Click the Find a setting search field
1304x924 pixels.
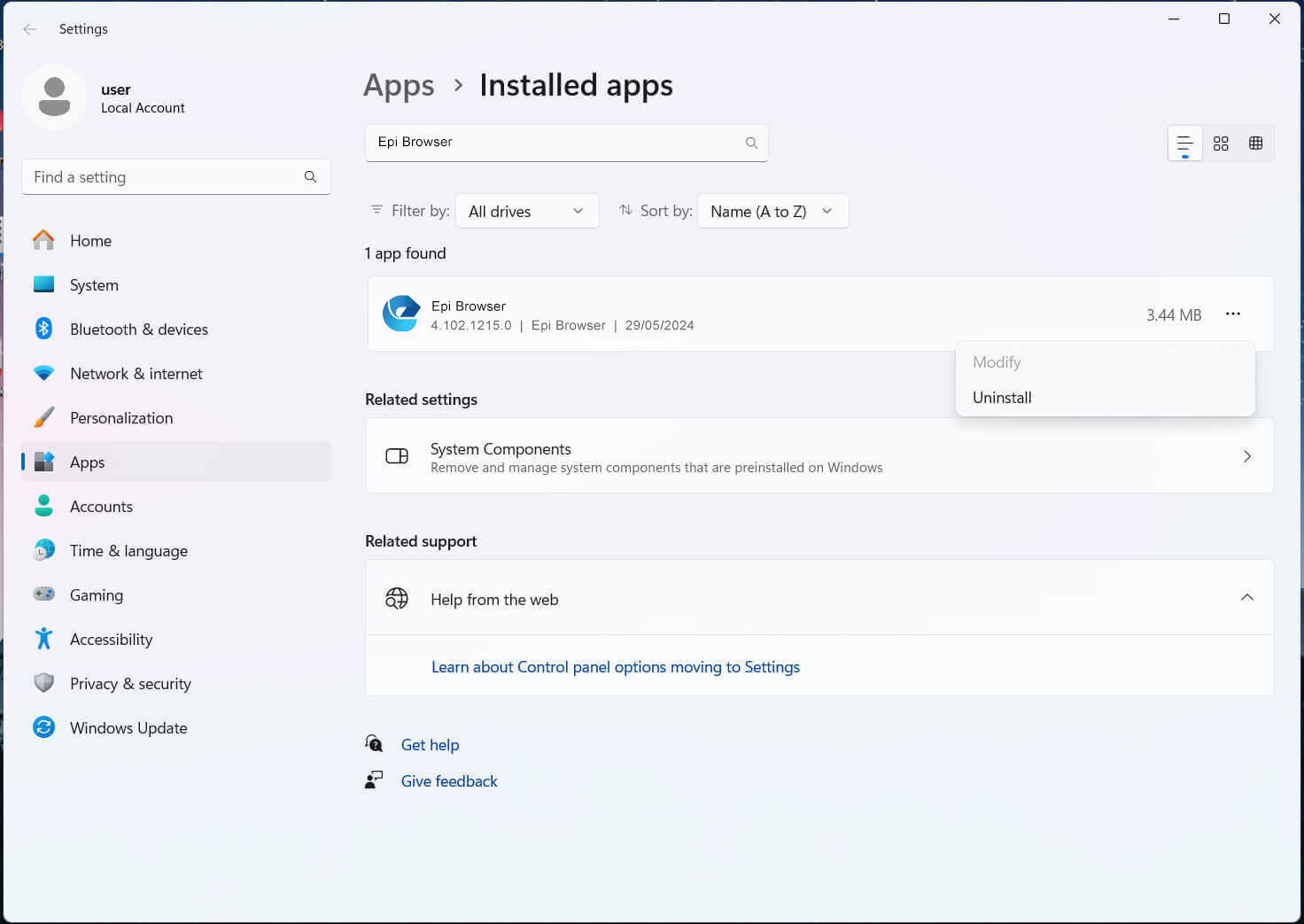click(176, 177)
